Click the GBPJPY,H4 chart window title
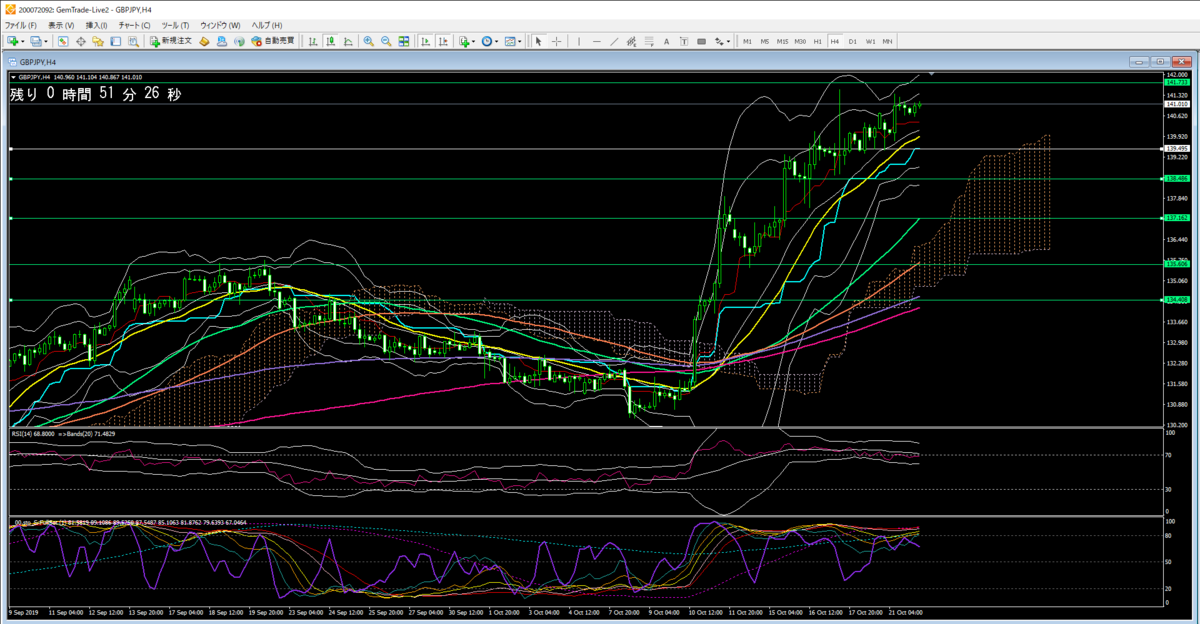The height and width of the screenshot is (624, 1200). coord(38,61)
